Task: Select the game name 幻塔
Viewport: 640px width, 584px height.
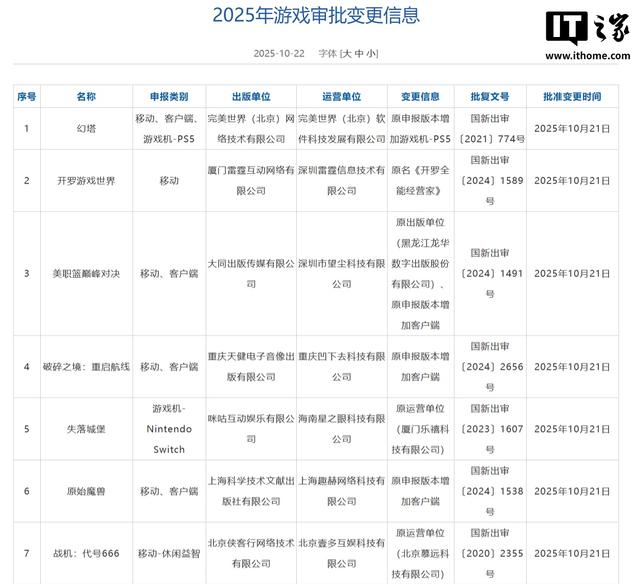Action: 86,129
